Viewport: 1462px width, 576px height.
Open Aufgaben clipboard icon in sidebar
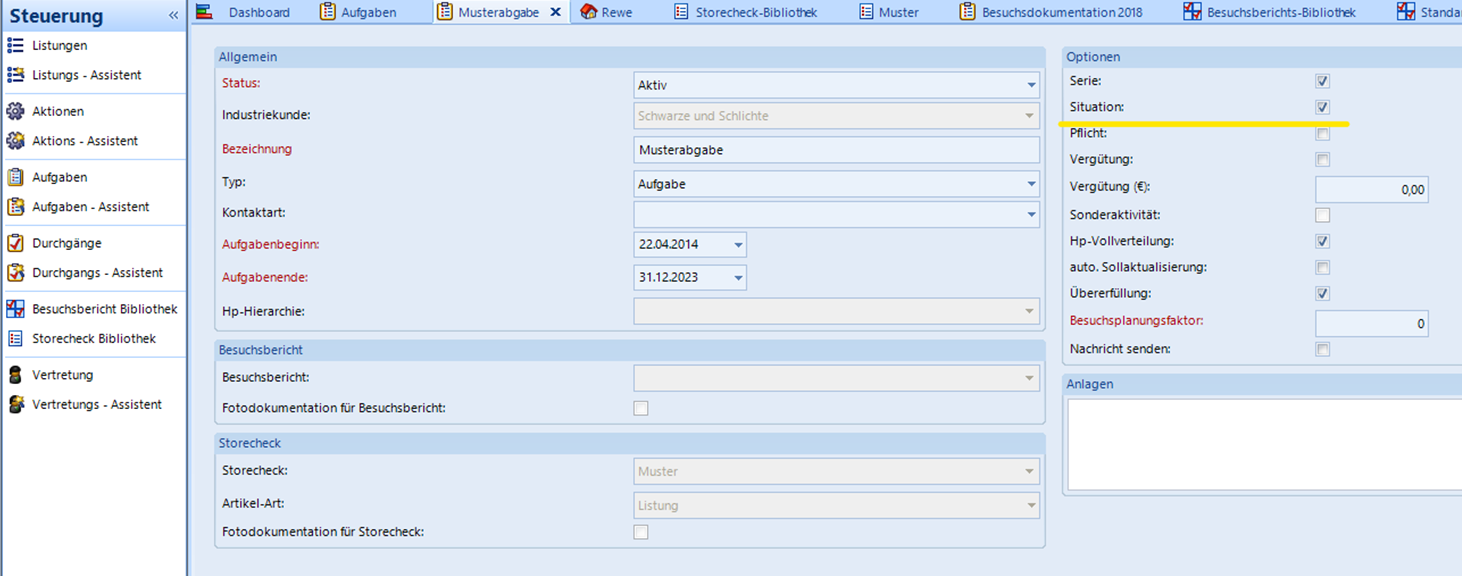click(15, 178)
